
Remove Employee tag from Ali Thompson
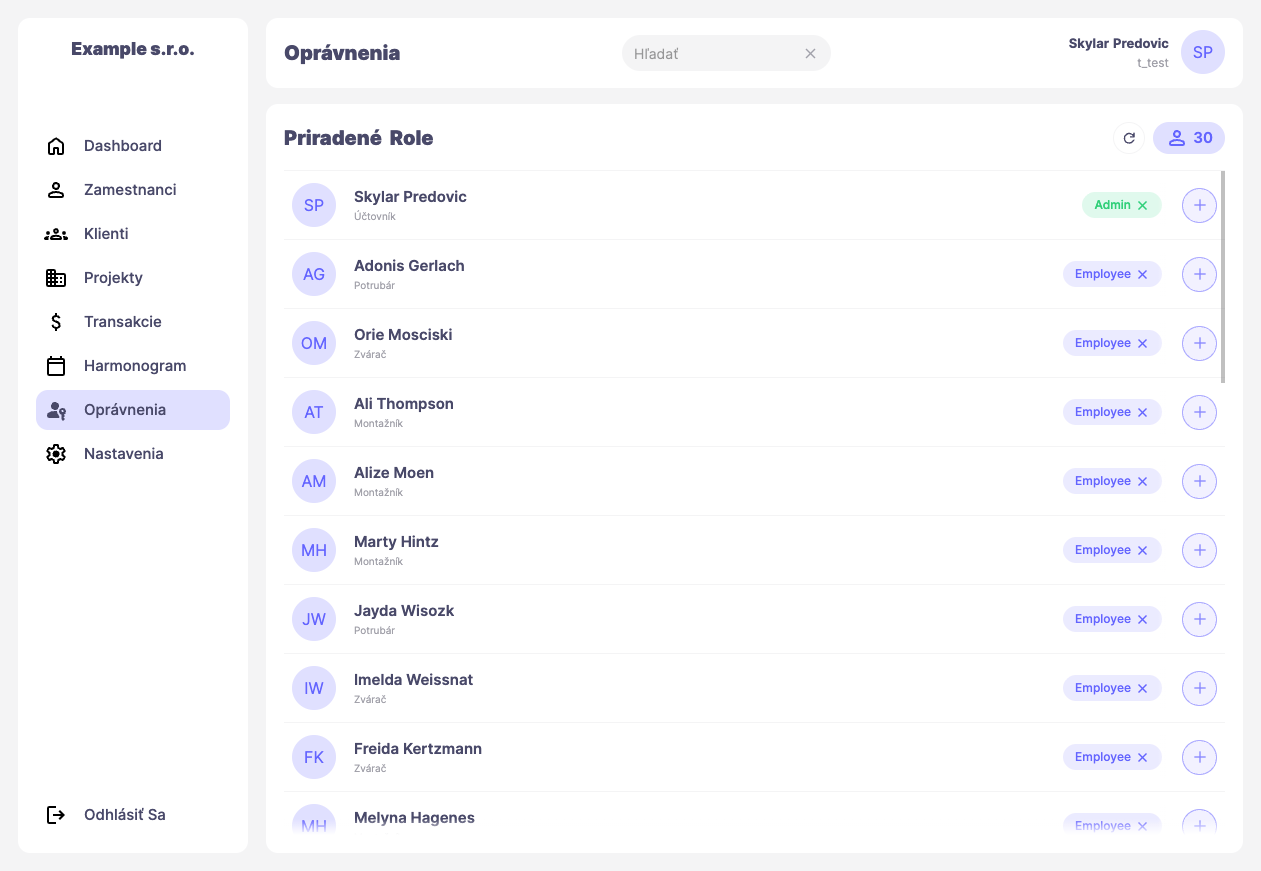pos(1142,413)
